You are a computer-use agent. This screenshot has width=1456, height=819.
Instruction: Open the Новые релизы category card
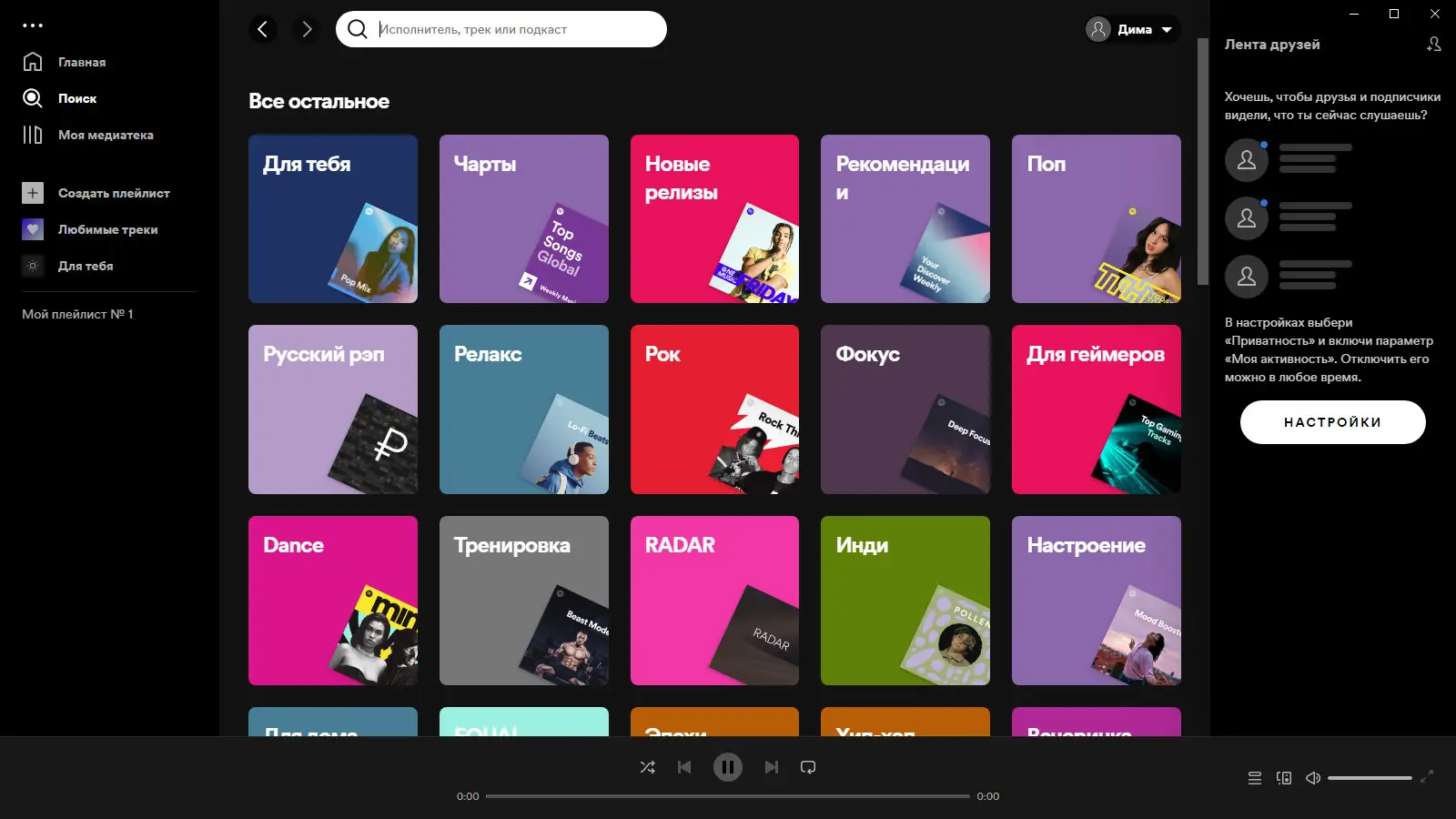coord(714,218)
